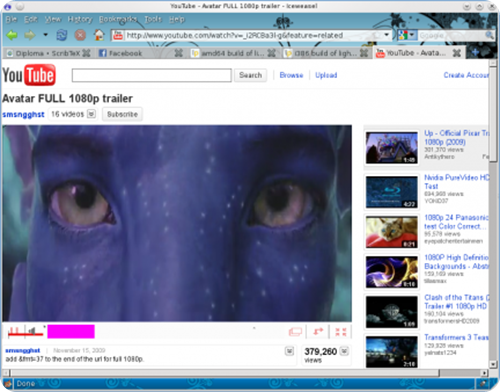Image resolution: width=500 pixels, height=392 pixels.
Task: Click the magnifier search icon in toolbar
Action: (489, 35)
